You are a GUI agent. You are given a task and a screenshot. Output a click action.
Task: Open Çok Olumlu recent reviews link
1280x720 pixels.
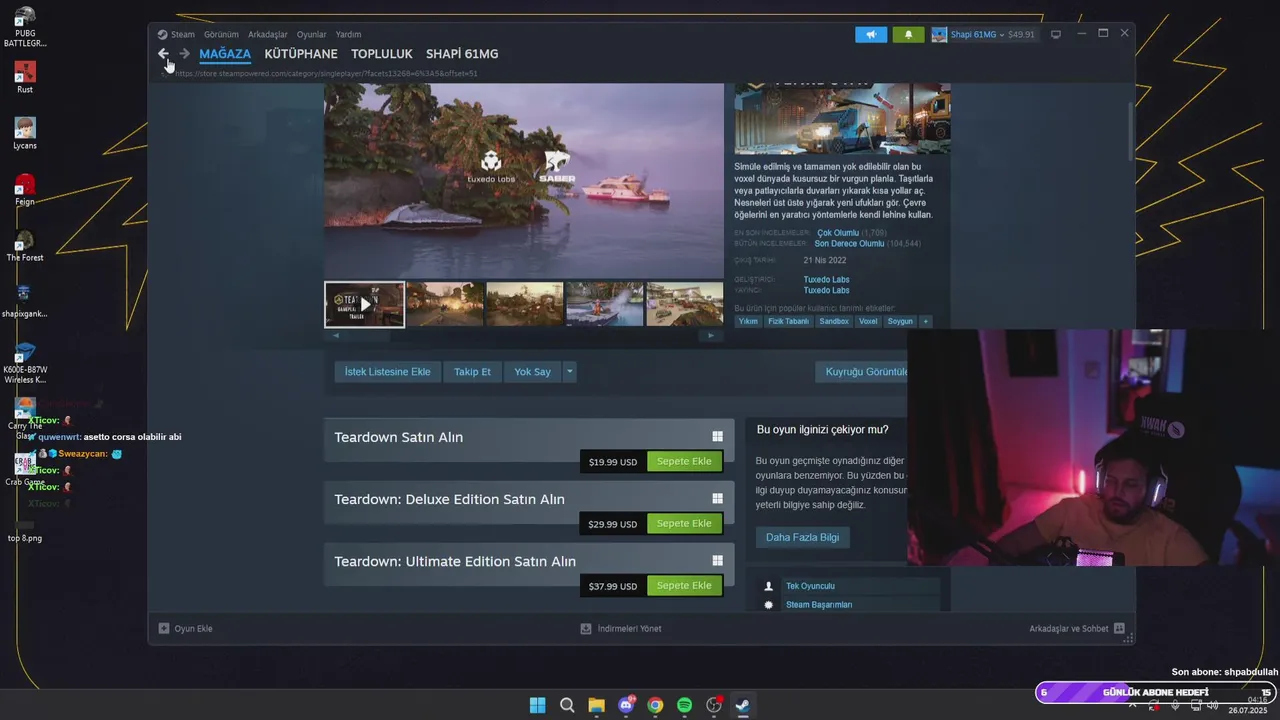838,233
